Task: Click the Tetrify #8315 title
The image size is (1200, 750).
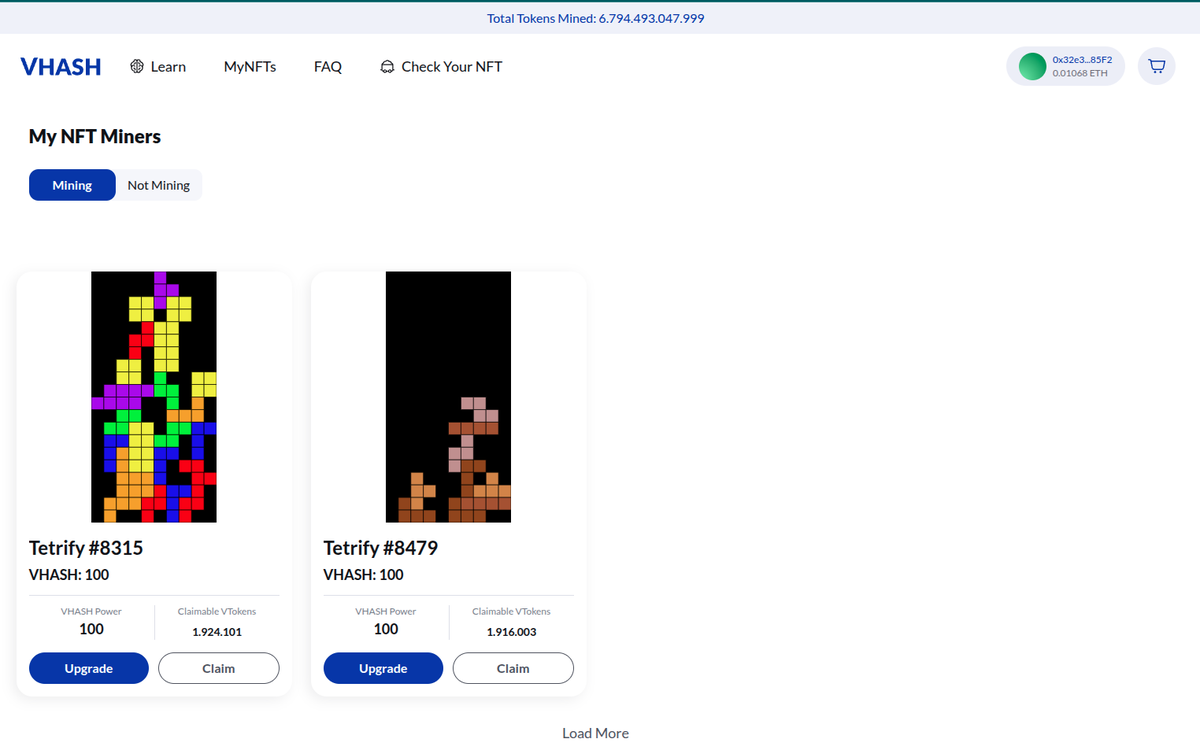Action: (x=86, y=548)
